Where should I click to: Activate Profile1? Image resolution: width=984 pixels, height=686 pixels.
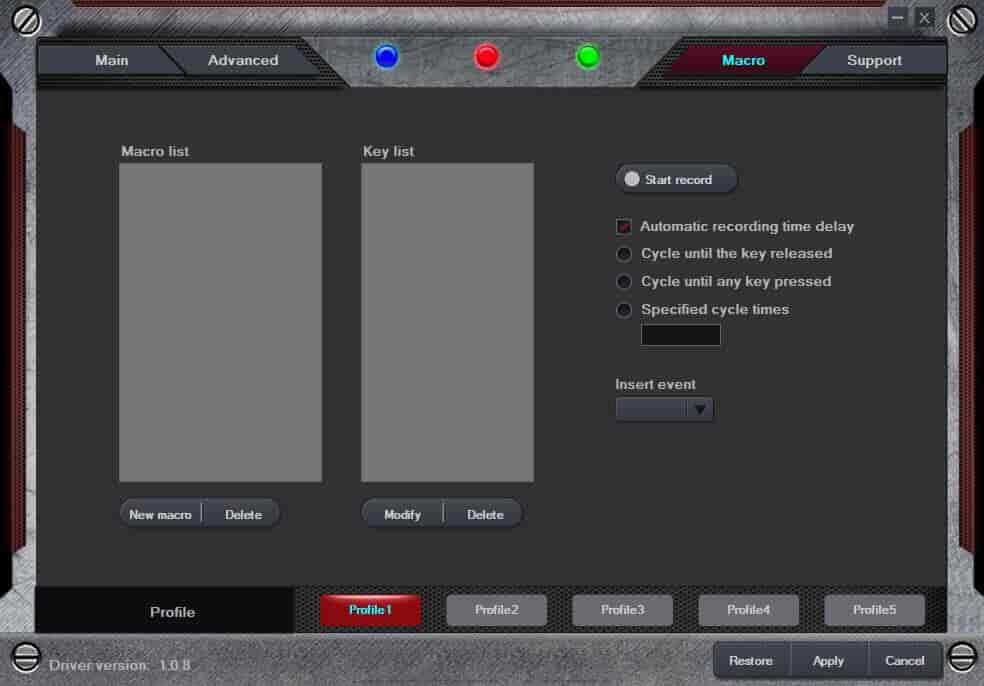click(x=370, y=610)
